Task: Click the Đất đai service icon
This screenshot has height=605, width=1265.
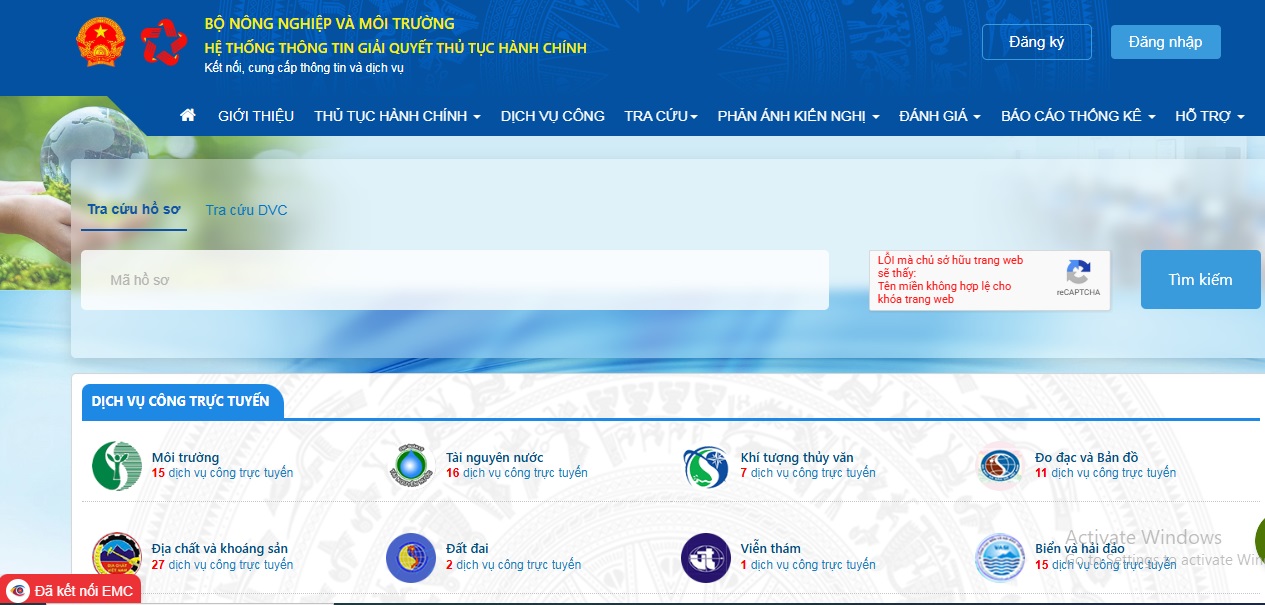Action: tap(411, 557)
